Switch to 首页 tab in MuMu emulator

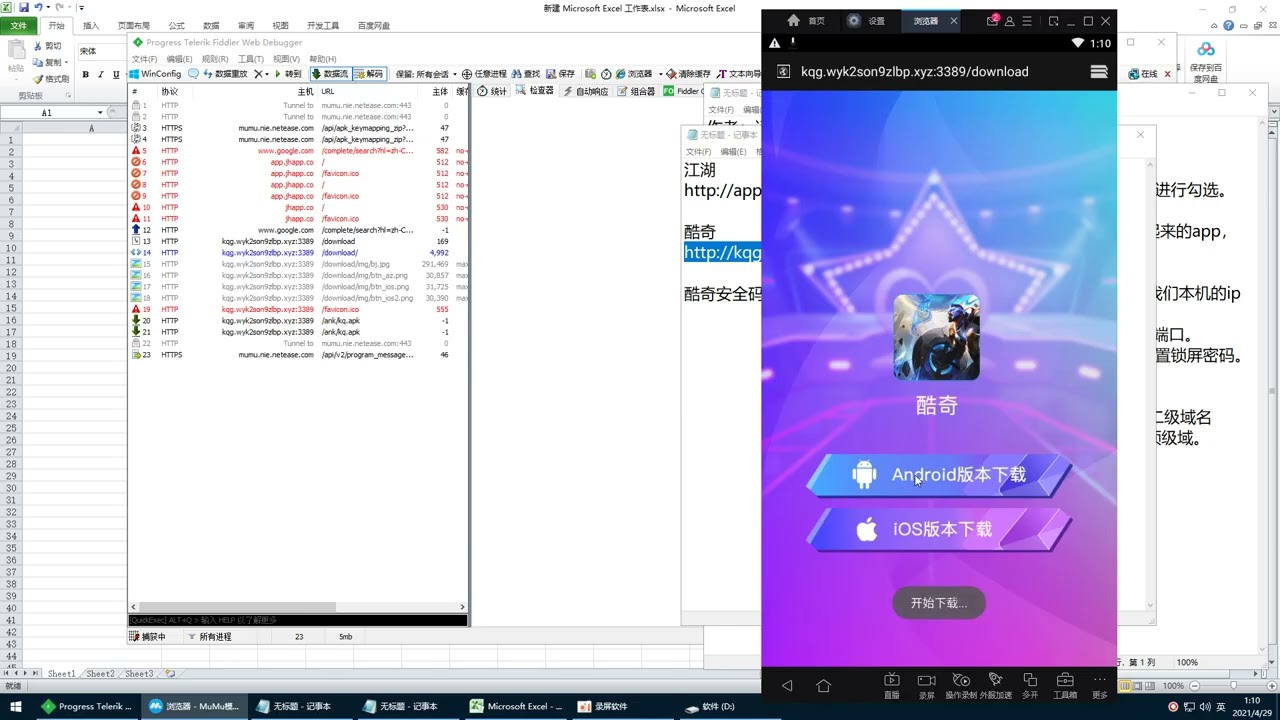click(x=806, y=20)
